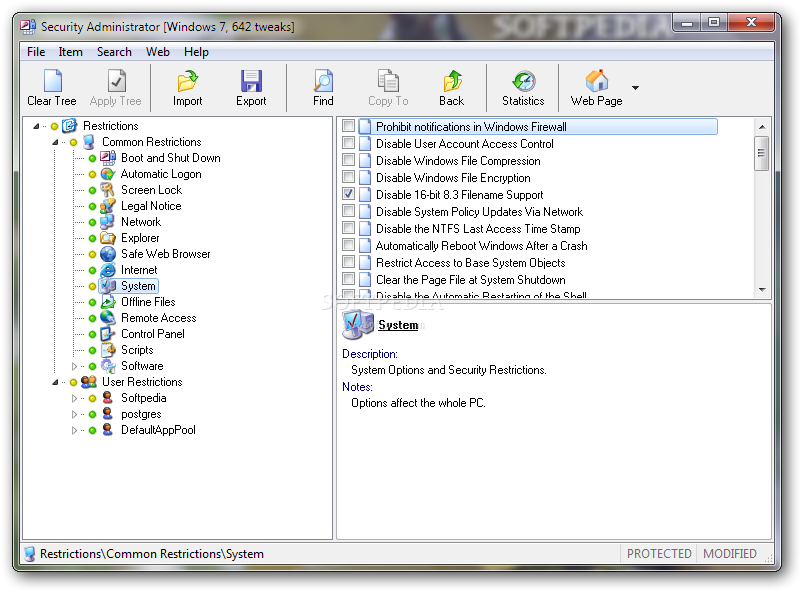The image size is (802, 592).
Task: Open the Search menu
Action: click(x=114, y=52)
